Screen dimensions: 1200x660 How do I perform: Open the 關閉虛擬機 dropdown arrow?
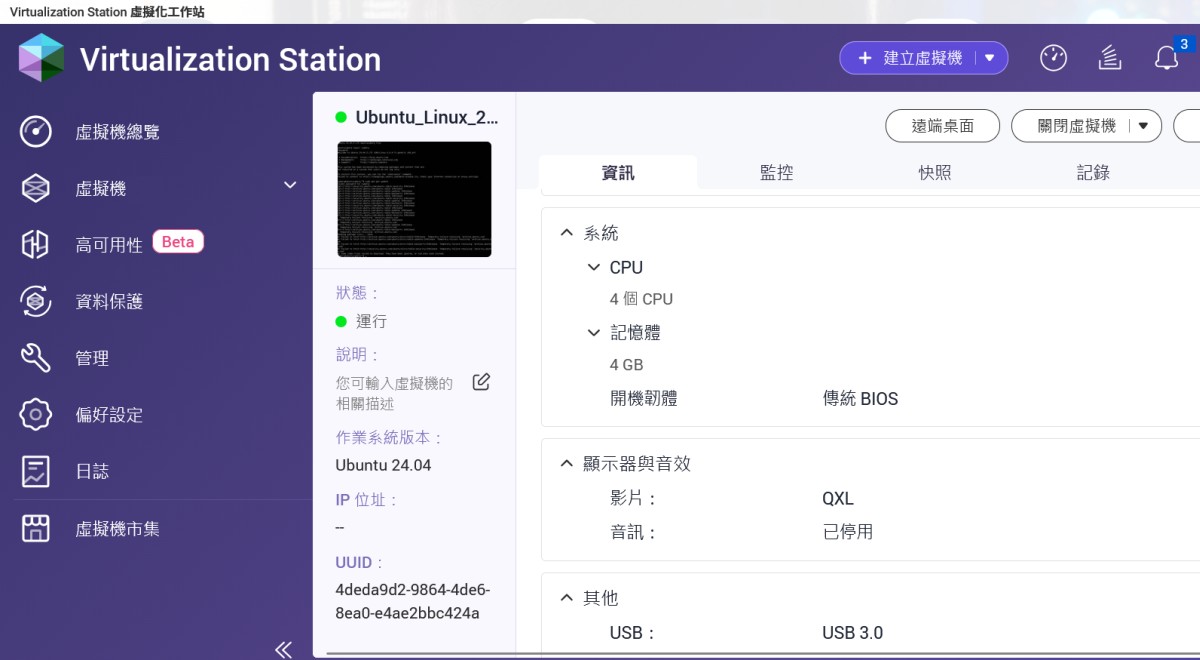point(1143,126)
